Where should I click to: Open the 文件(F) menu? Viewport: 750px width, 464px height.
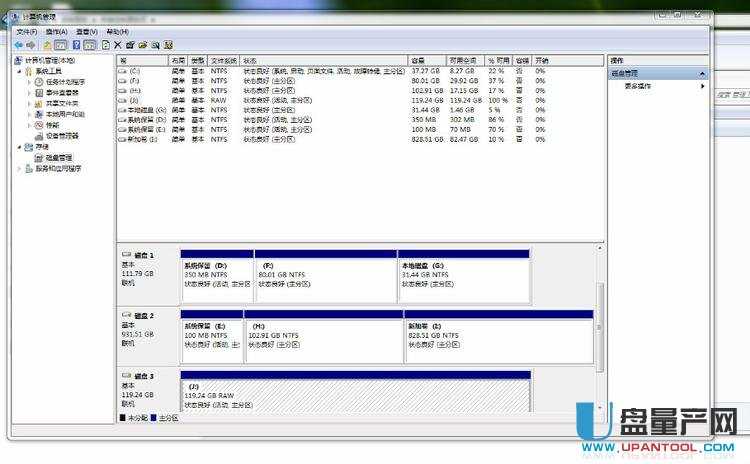(x=26, y=32)
